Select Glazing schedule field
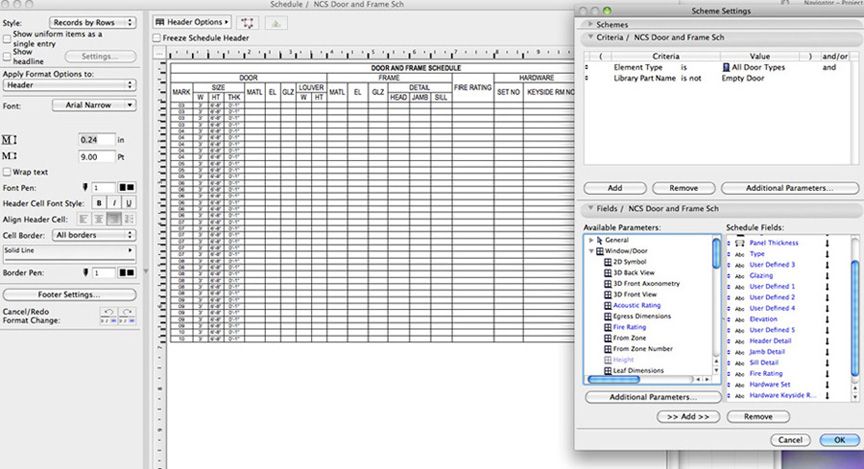864x469 pixels. click(x=761, y=276)
